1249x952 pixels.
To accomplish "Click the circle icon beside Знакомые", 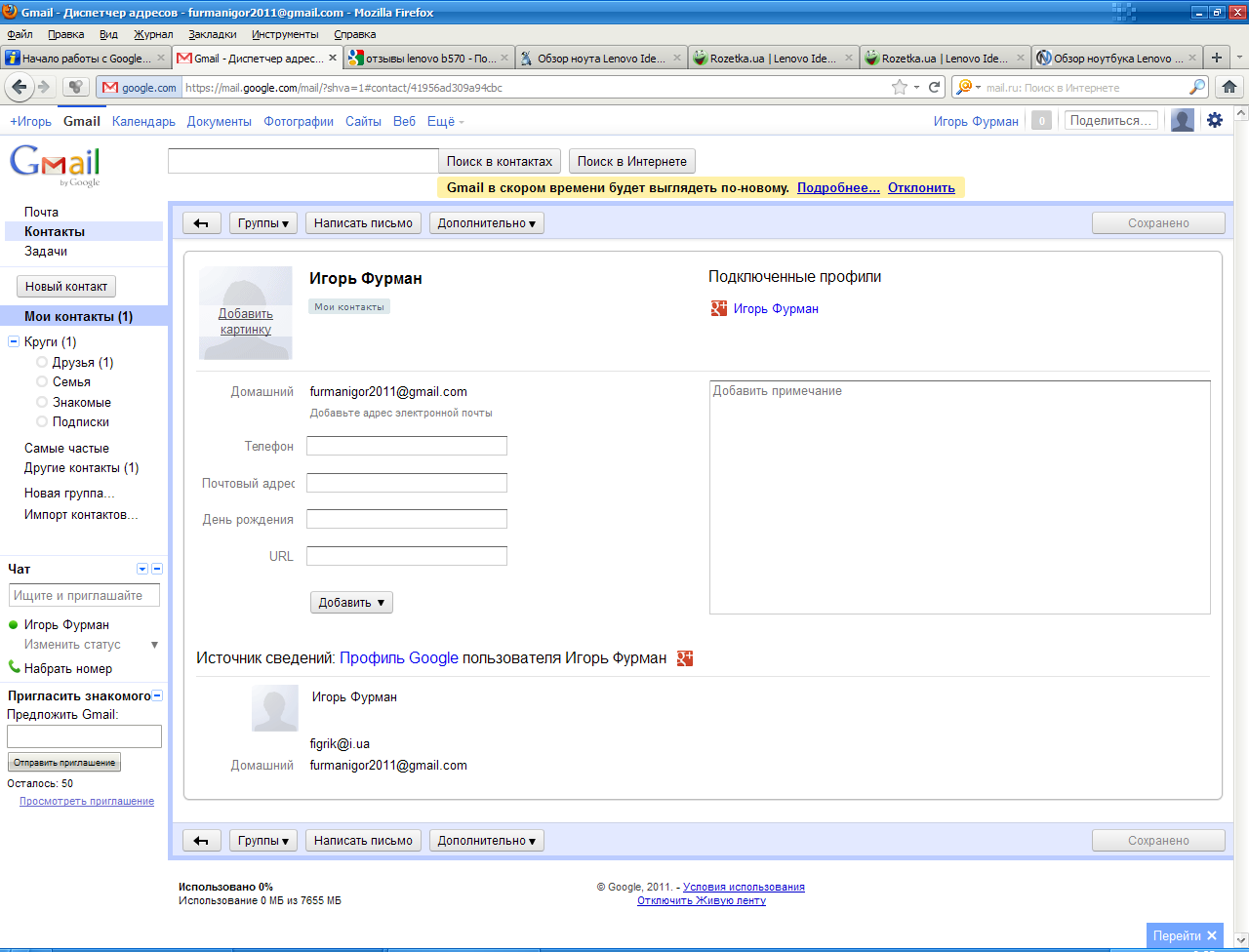I will coord(42,402).
